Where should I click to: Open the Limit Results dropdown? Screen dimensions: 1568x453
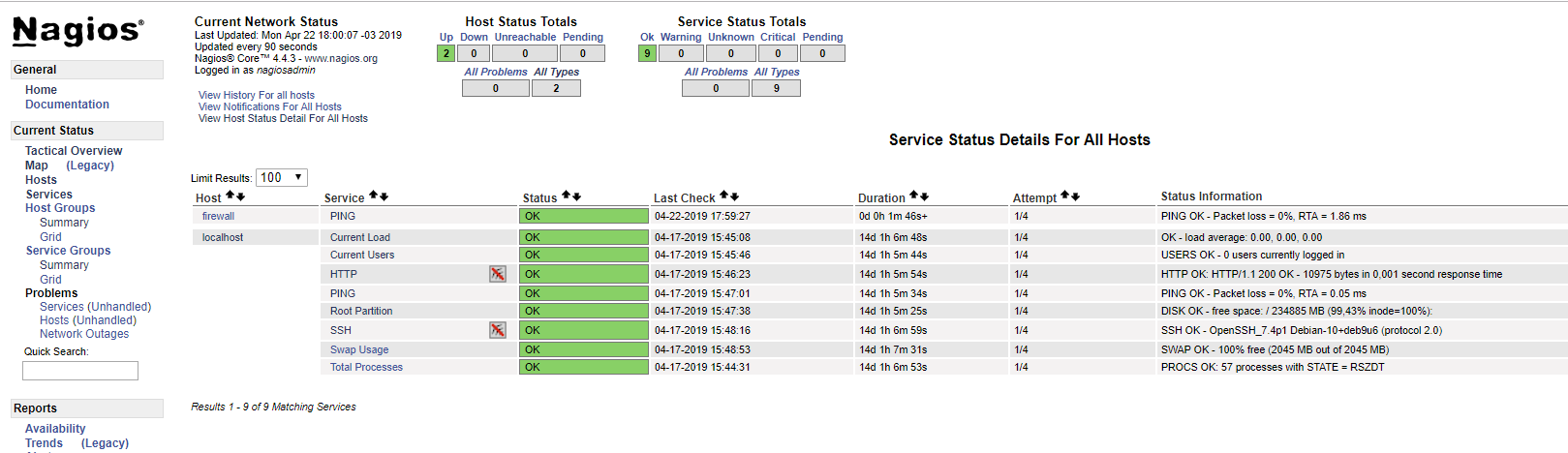[282, 177]
